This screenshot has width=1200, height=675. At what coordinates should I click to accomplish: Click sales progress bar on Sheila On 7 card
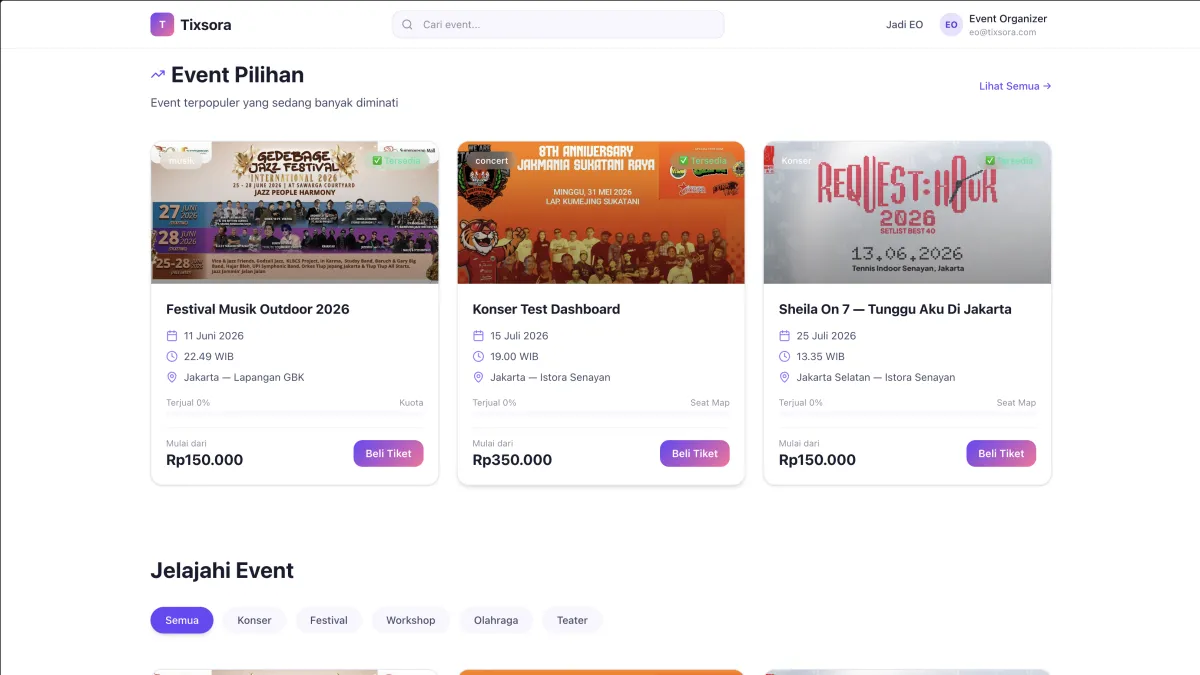tap(907, 412)
